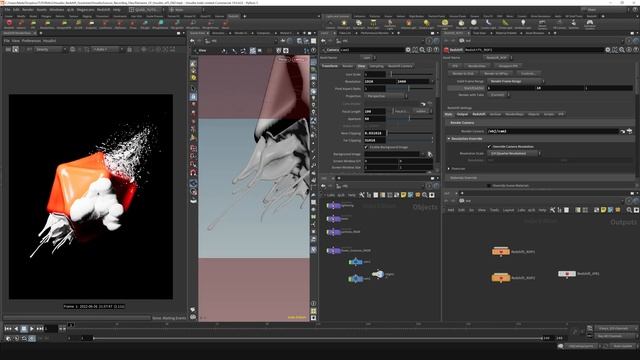Toggle Enable Background Image checkbox
The width and height of the screenshot is (640, 360).
pos(366,147)
